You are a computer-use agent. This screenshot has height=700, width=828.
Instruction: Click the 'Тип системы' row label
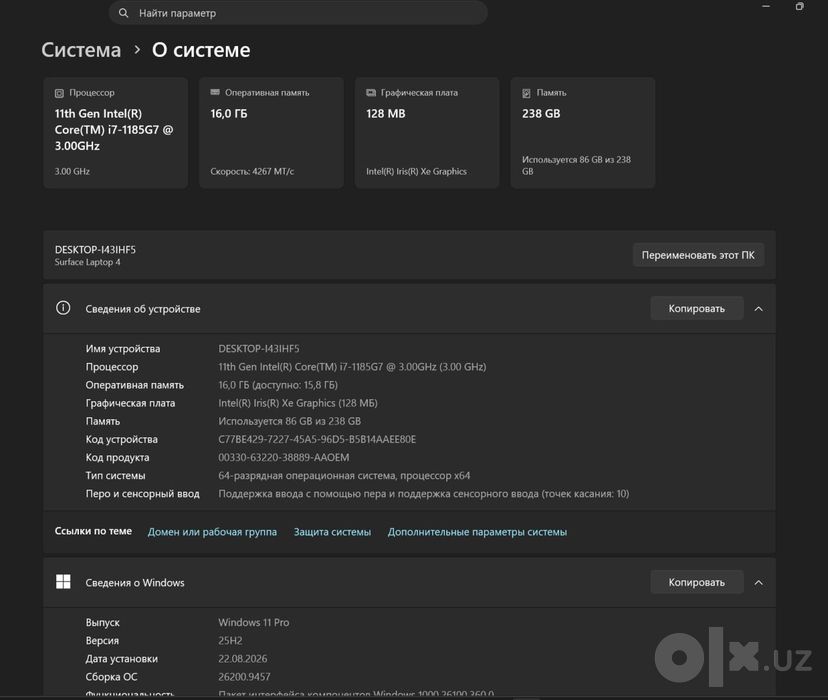tap(115, 475)
